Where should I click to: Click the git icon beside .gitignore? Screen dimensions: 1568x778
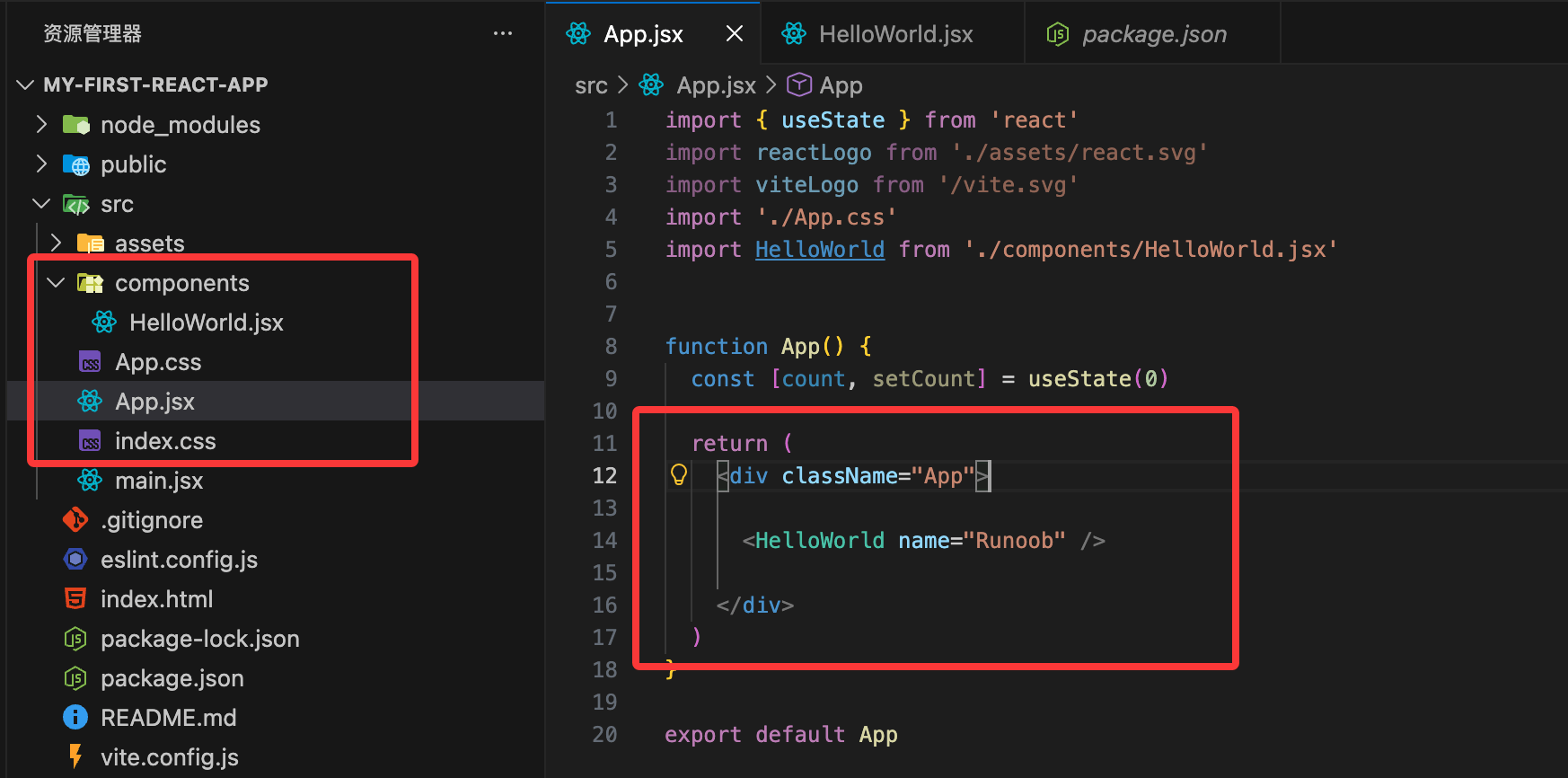(x=75, y=519)
